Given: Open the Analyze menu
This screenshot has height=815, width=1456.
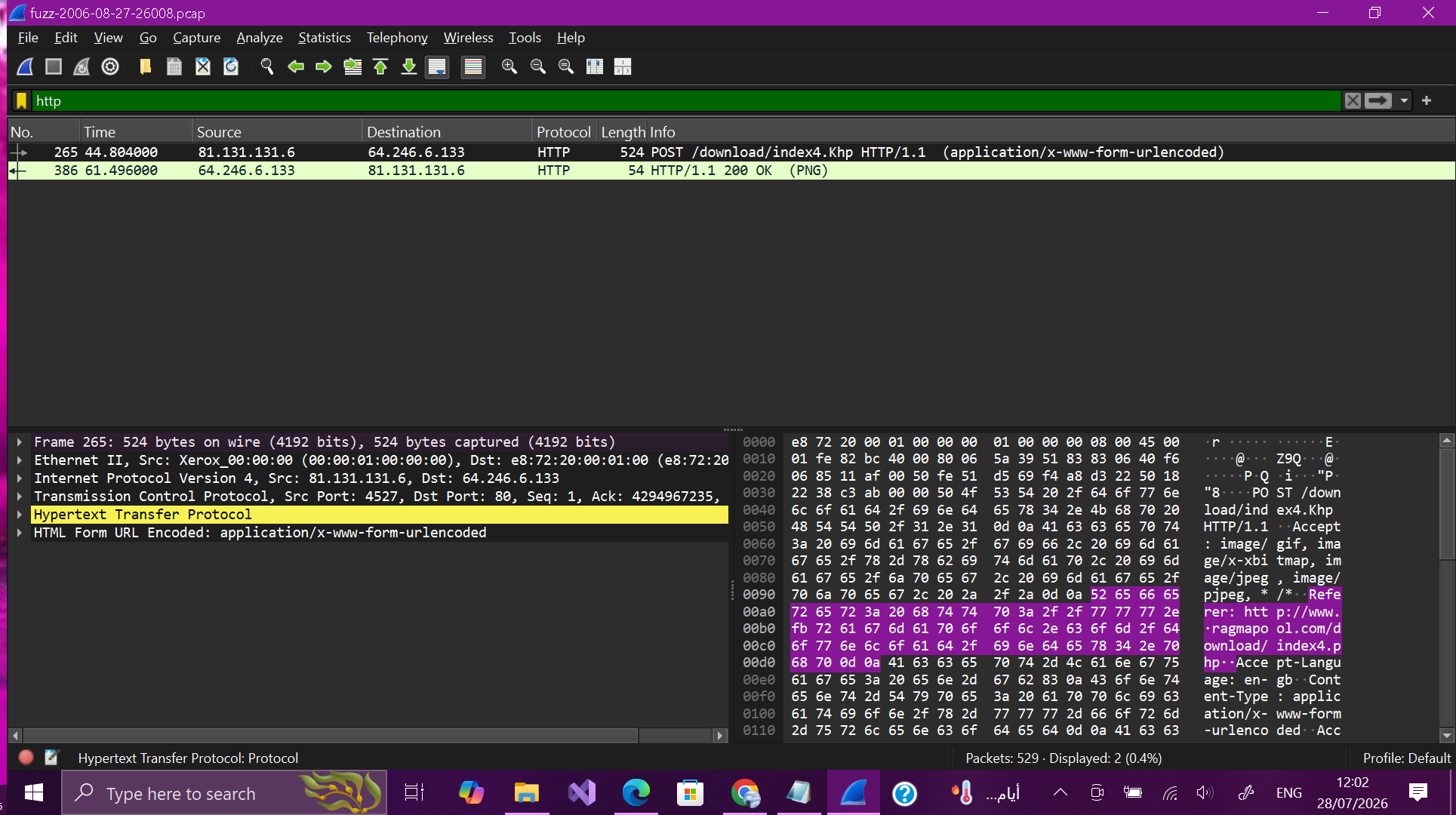Looking at the screenshot, I should [x=259, y=38].
